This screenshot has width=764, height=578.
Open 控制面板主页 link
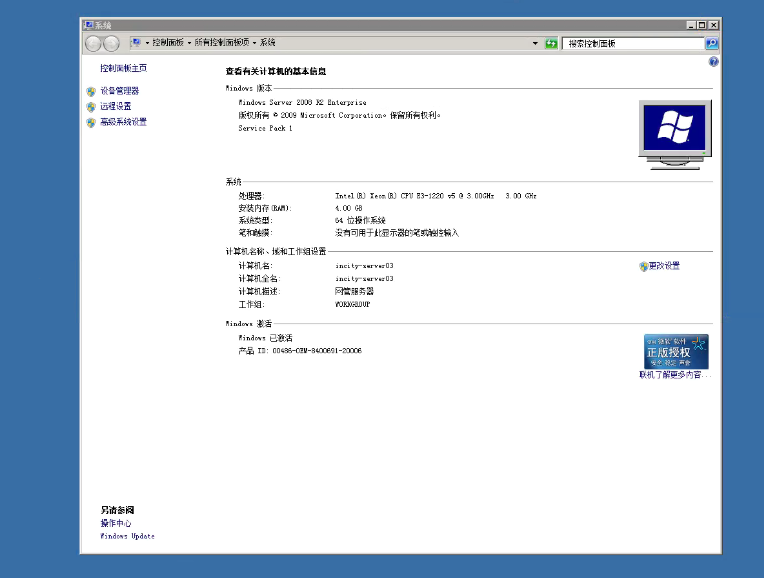[x=123, y=68]
